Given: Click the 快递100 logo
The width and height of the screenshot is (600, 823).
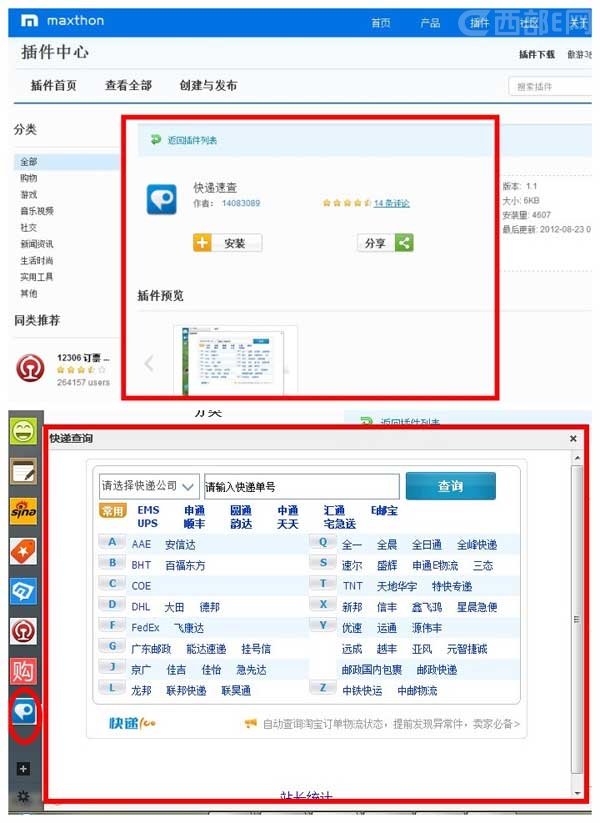Looking at the screenshot, I should (x=132, y=723).
